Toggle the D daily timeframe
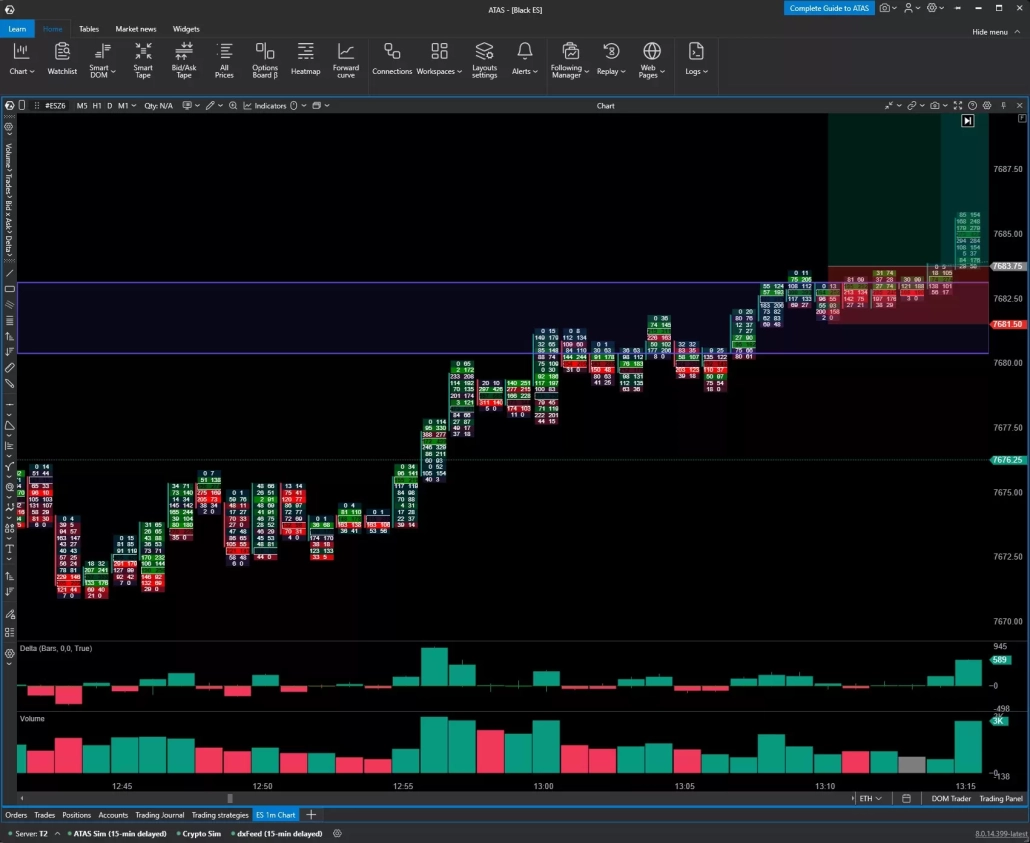This screenshot has height=843, width=1030. [110, 105]
